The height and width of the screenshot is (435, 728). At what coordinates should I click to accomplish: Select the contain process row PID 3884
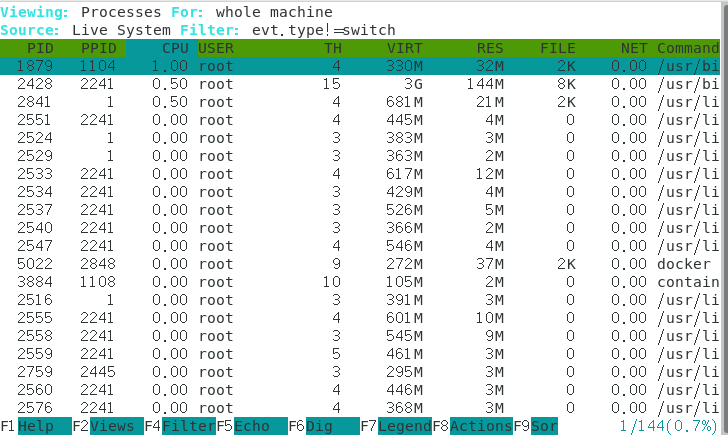pos(360,282)
